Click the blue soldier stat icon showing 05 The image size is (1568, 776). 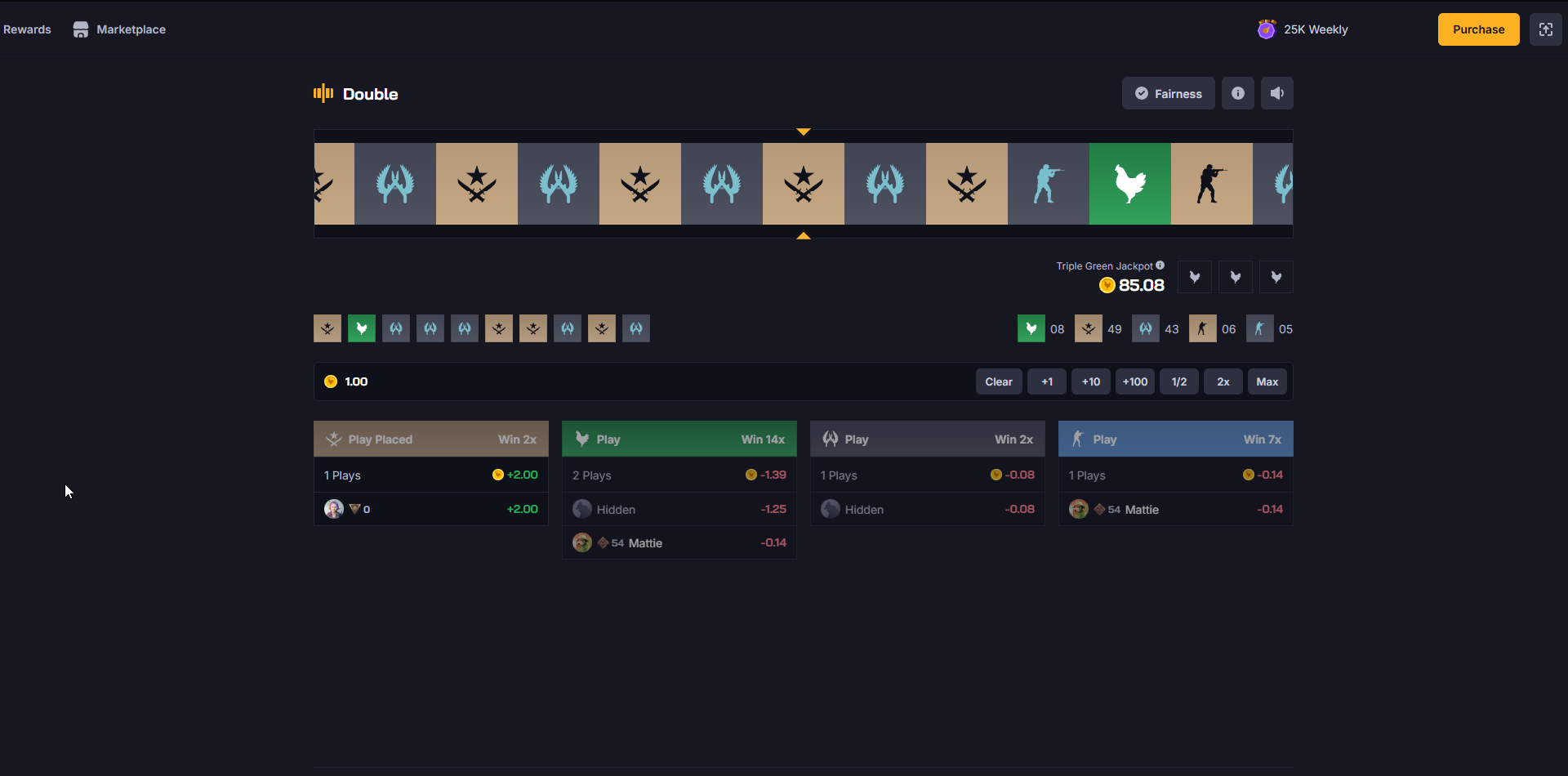click(1260, 328)
